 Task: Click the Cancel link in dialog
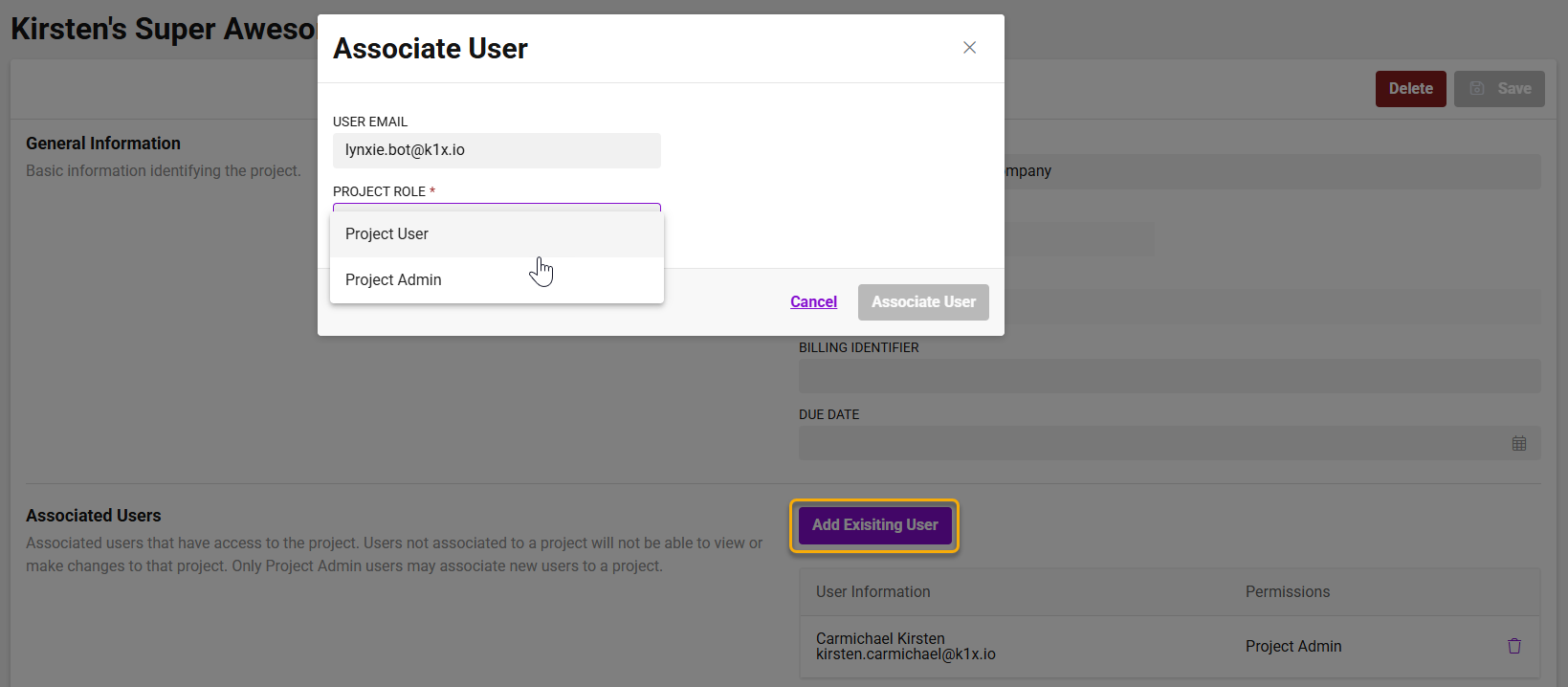(x=813, y=302)
